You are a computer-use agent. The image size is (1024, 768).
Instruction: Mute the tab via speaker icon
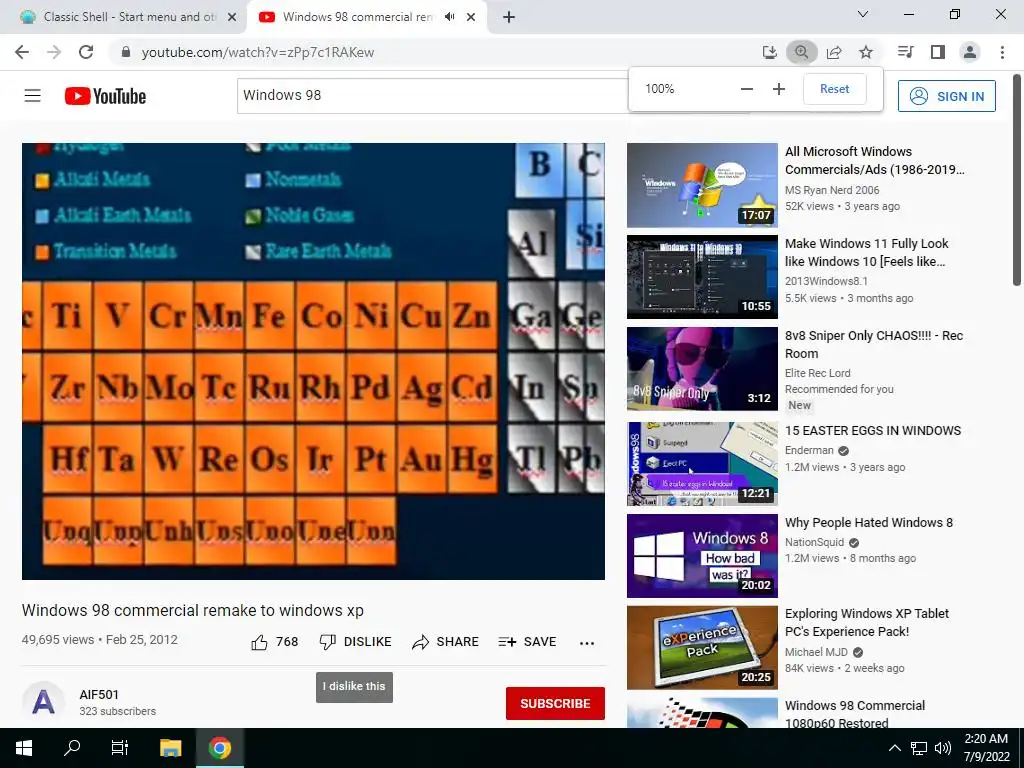click(449, 17)
